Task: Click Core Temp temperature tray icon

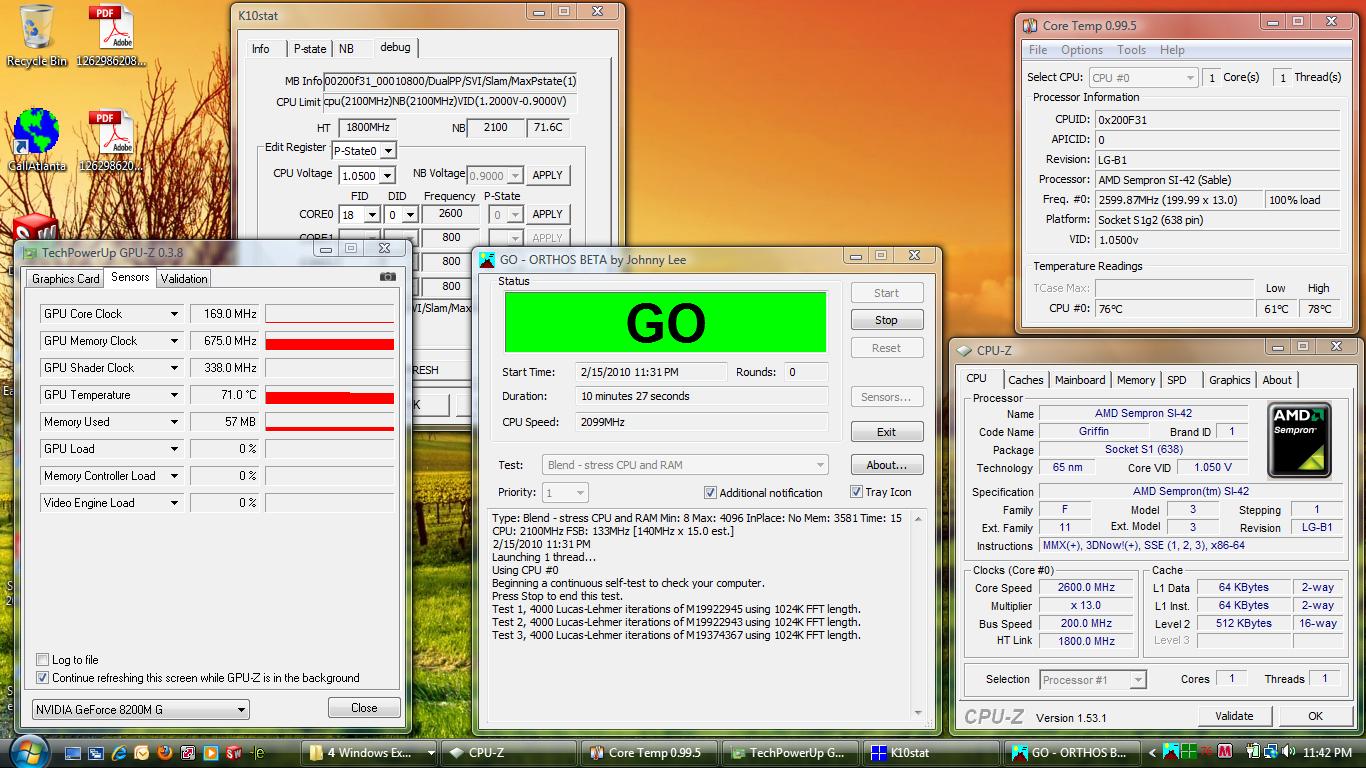Action: coord(1206,752)
